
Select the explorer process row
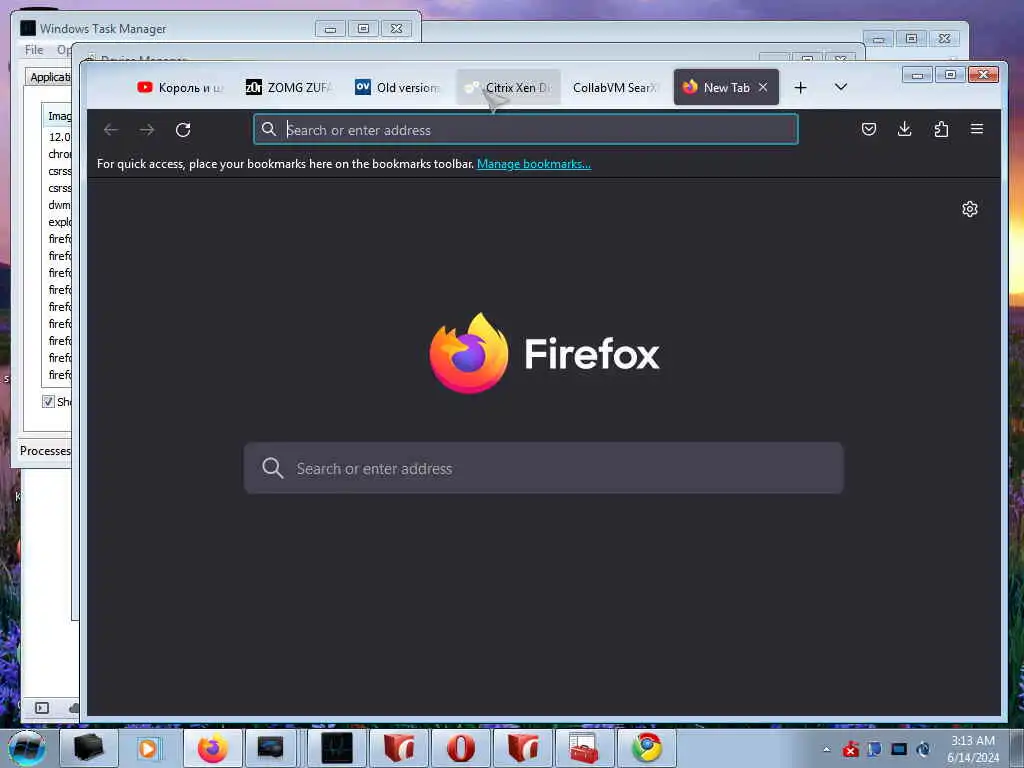[x=57, y=222]
